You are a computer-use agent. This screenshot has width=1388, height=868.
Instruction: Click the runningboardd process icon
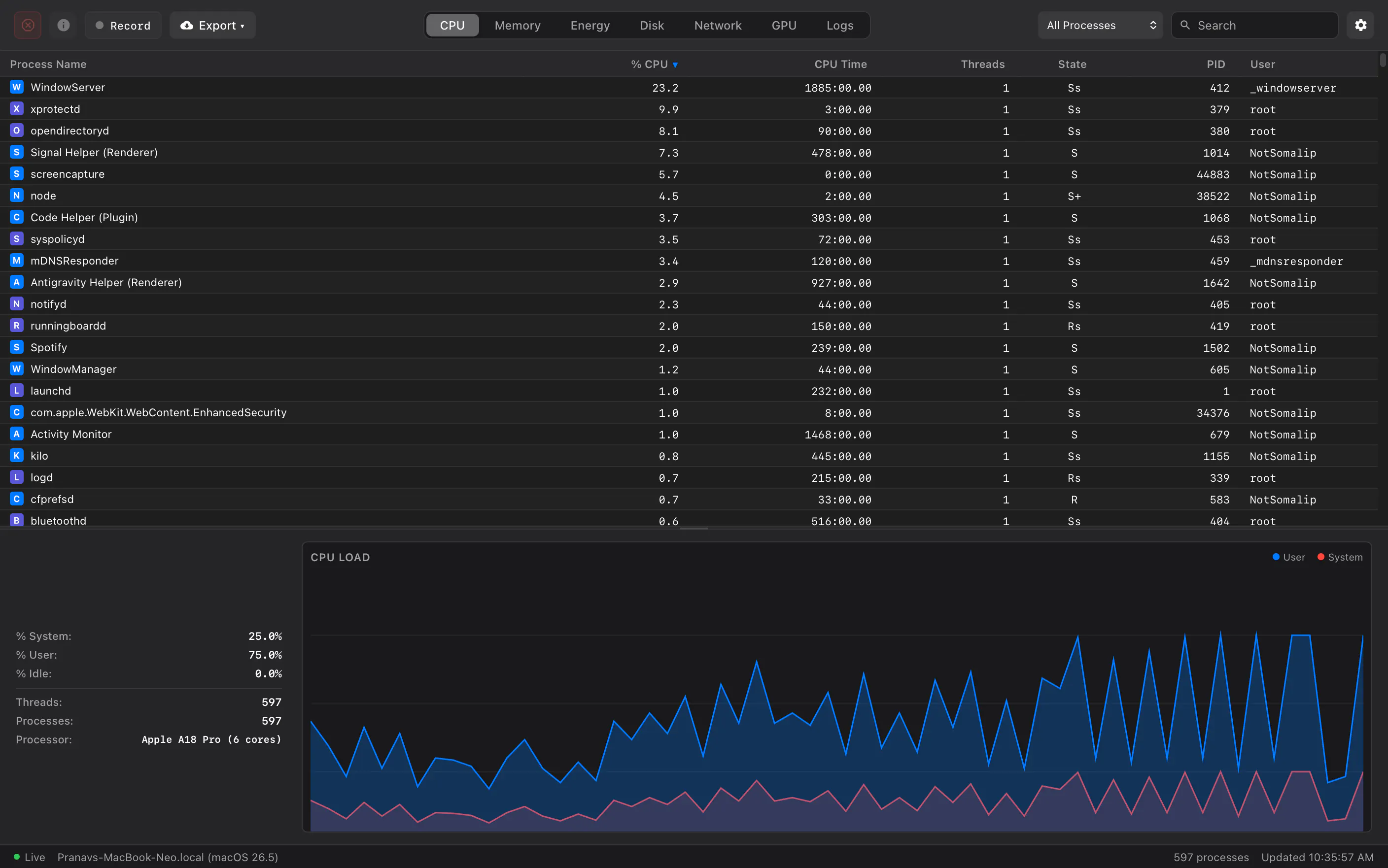tap(17, 326)
